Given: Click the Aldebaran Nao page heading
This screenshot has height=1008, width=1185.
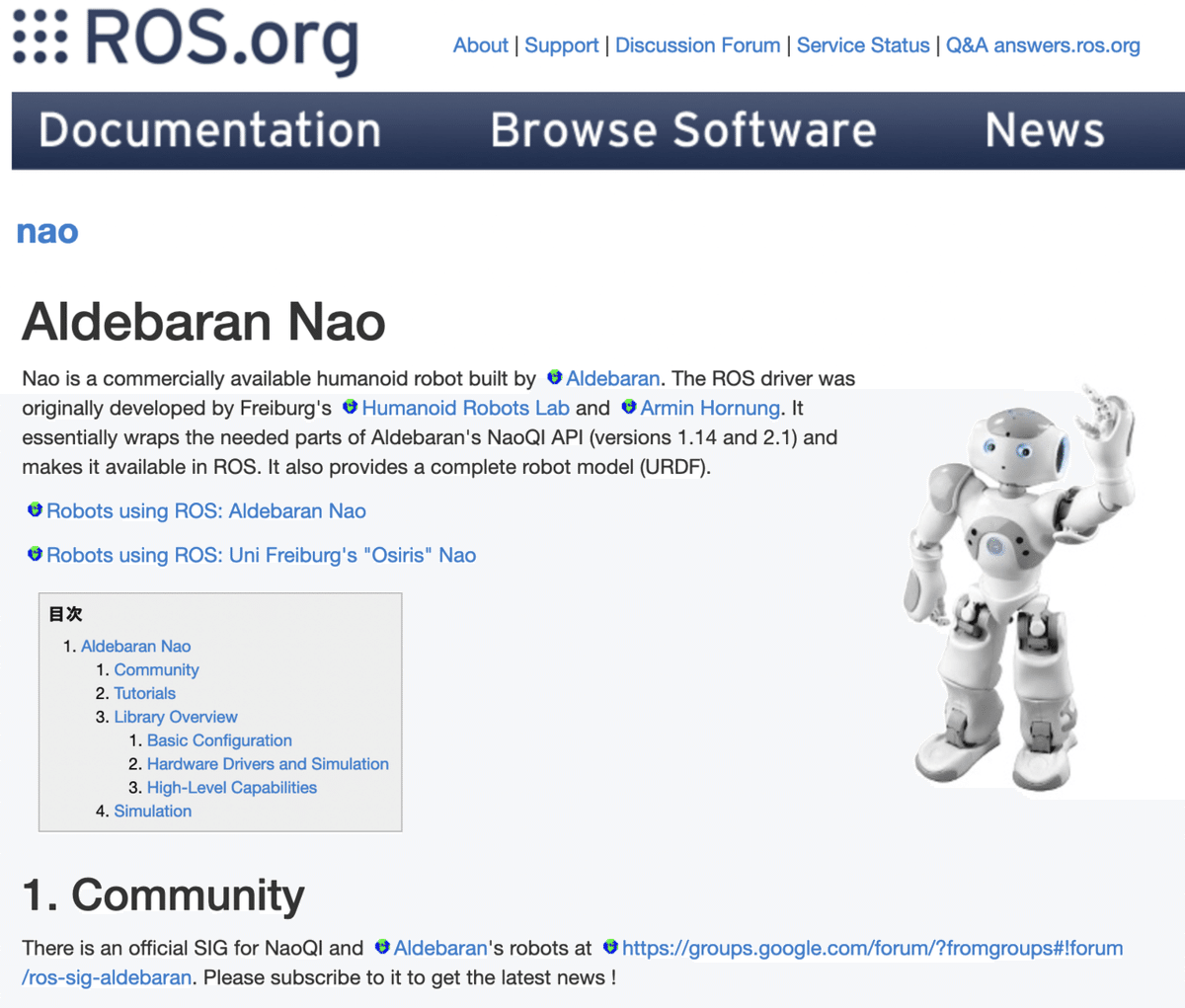Looking at the screenshot, I should [x=203, y=321].
